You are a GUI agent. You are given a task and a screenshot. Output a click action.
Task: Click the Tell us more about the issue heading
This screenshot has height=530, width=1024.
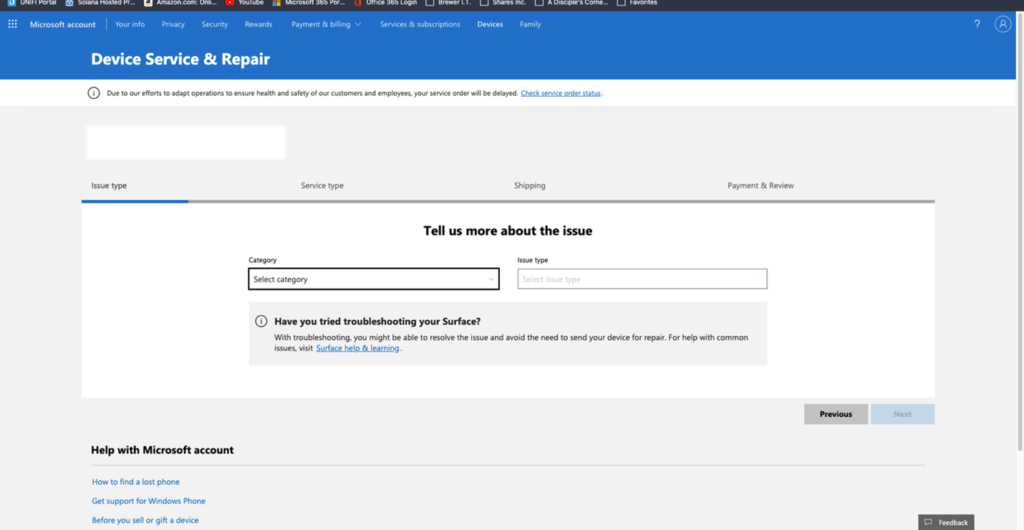point(508,230)
